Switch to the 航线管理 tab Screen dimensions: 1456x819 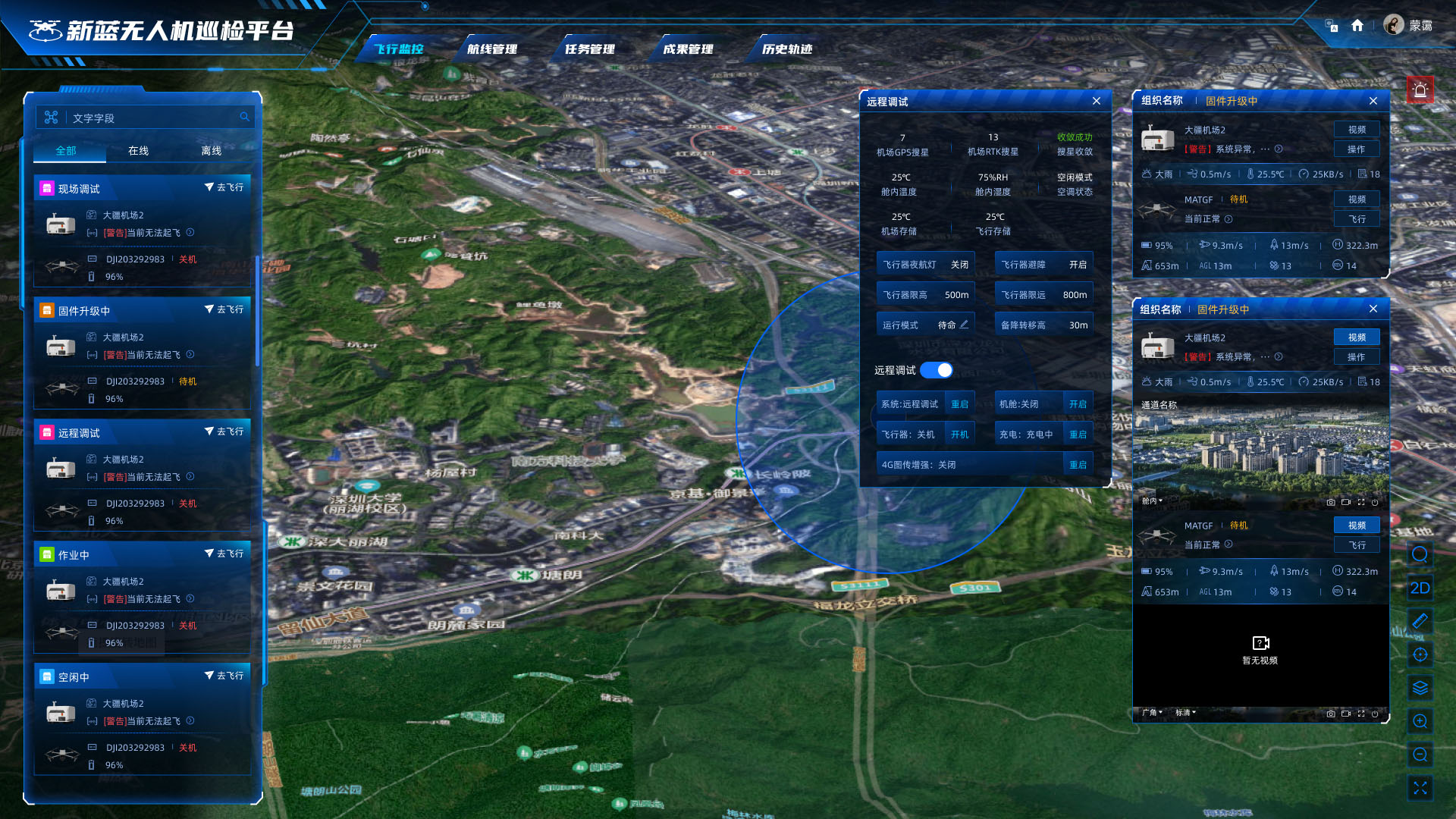coord(491,49)
